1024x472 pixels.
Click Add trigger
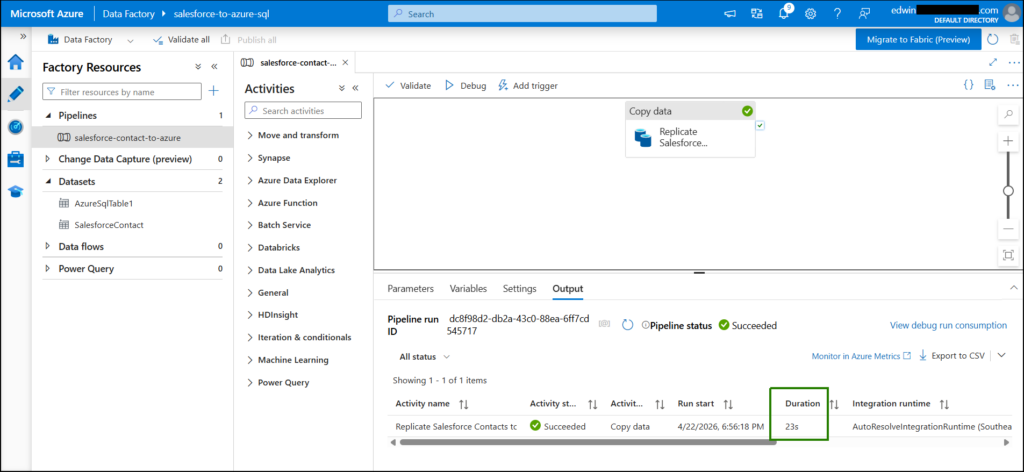pos(528,86)
